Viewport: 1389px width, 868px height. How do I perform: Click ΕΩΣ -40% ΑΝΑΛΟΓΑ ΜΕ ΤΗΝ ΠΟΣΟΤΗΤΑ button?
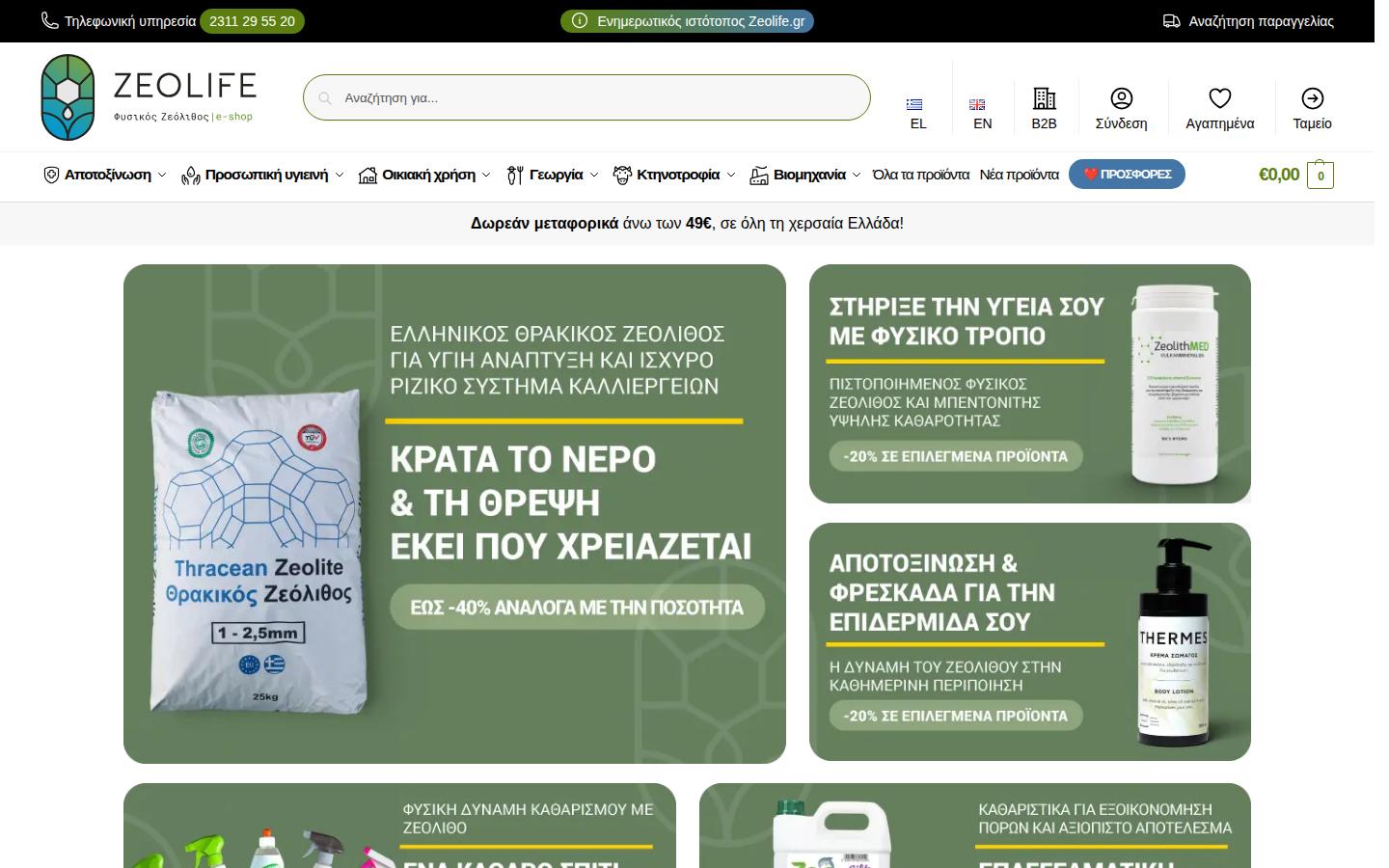[577, 608]
